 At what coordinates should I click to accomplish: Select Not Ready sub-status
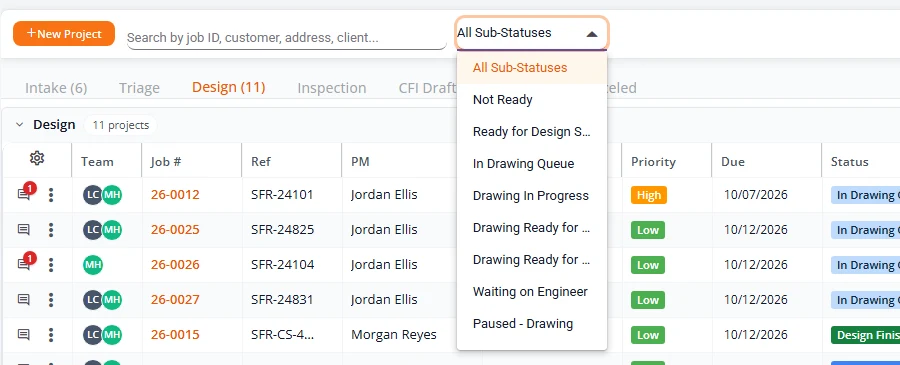(532, 100)
